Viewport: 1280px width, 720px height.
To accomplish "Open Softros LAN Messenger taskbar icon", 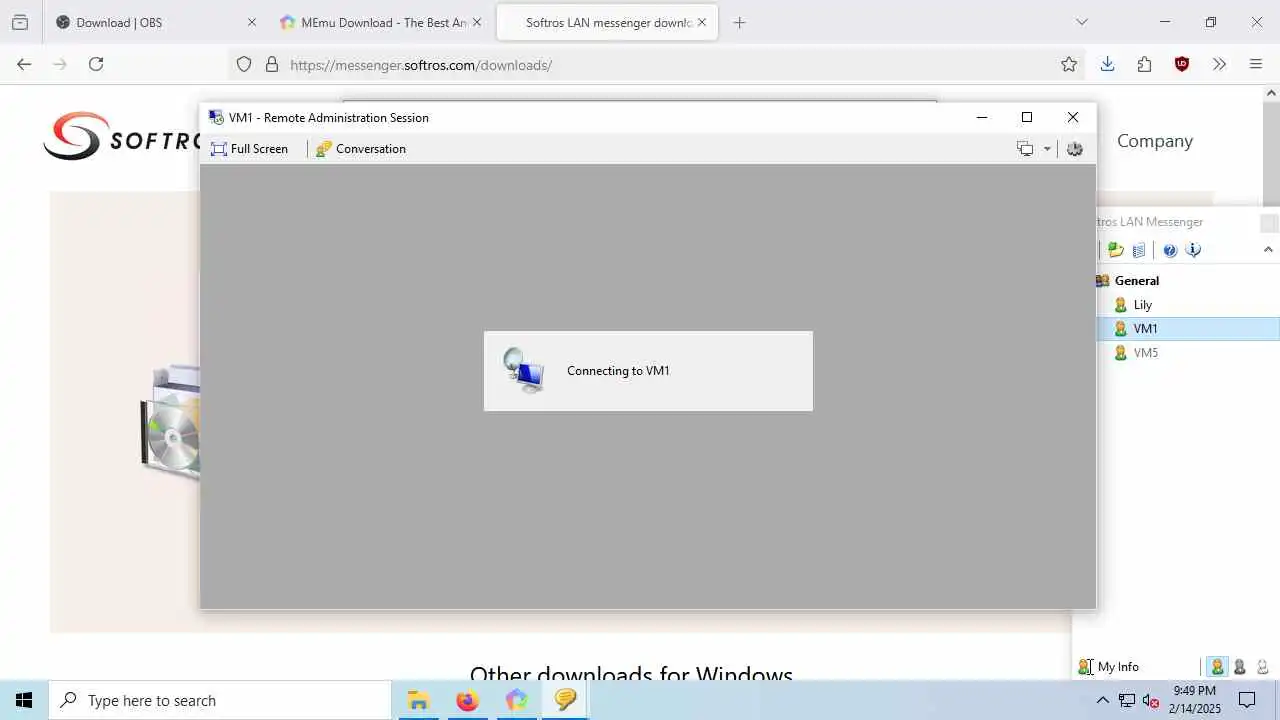I will point(565,700).
